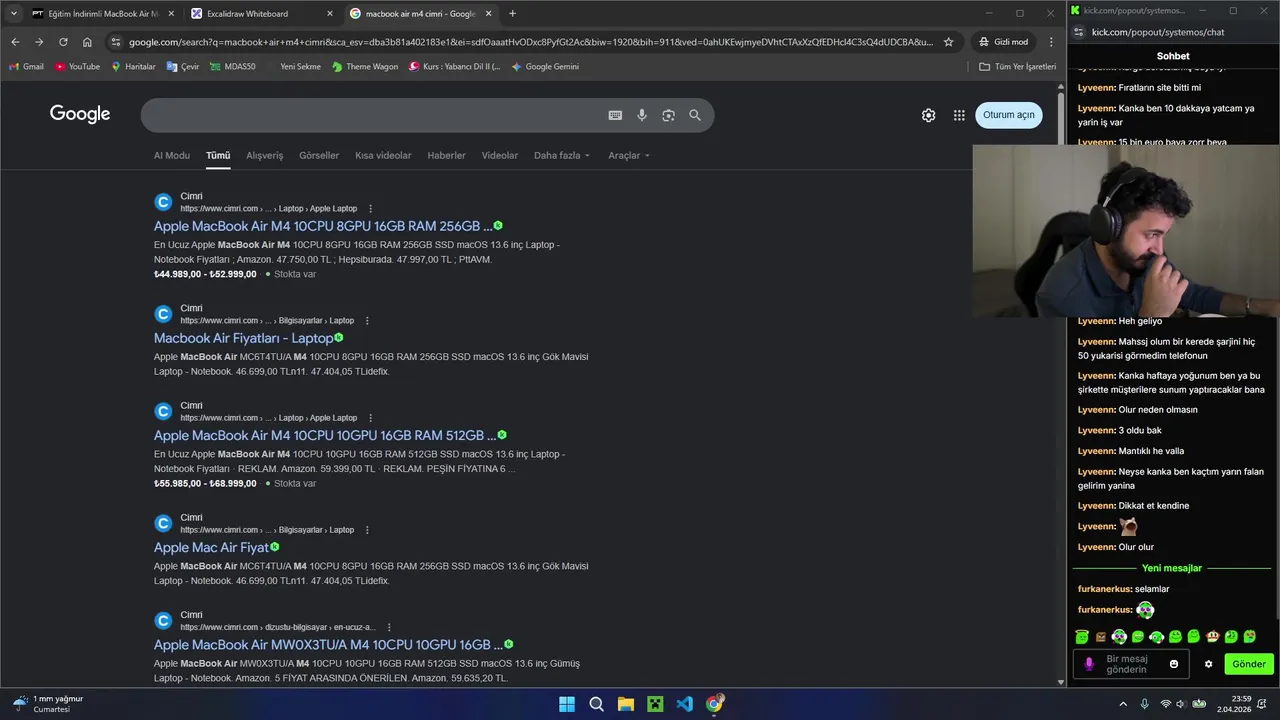Insert the first emote with halo
The height and width of the screenshot is (720, 1280).
coord(1082,637)
